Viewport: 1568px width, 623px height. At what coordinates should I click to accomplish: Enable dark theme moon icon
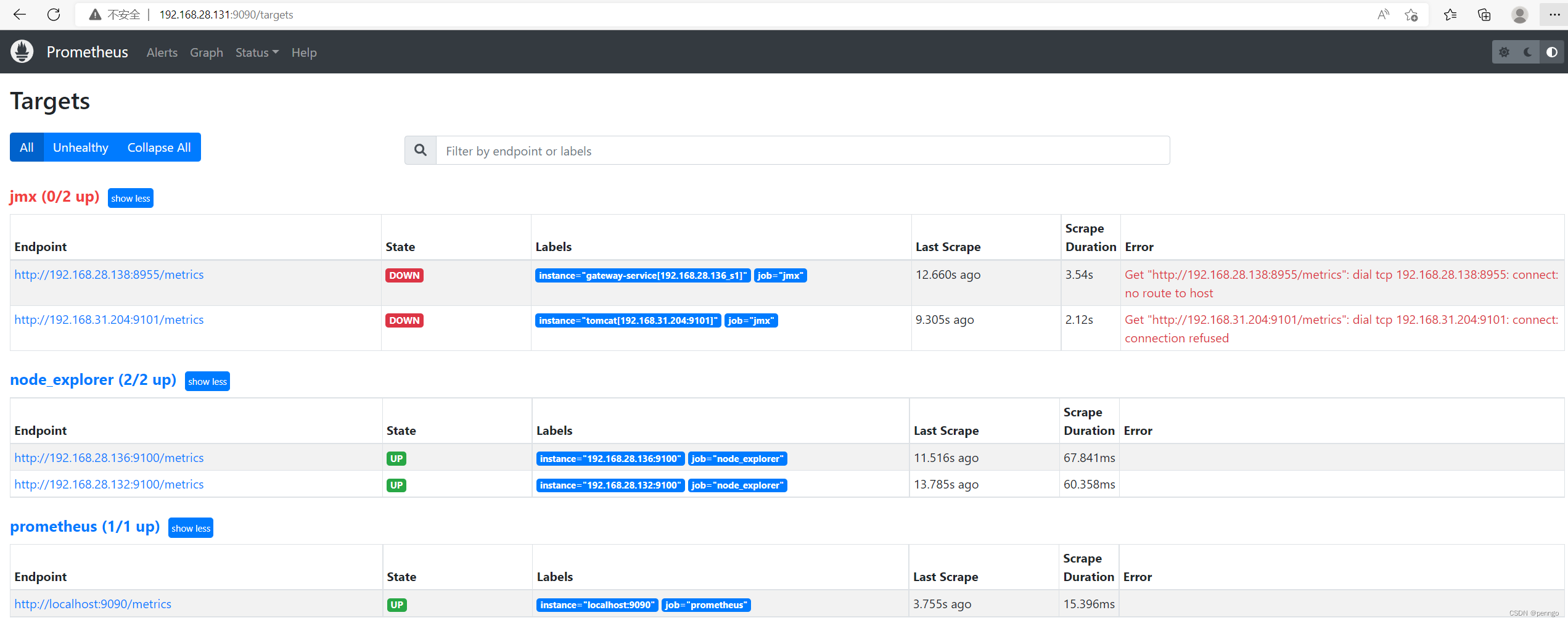pos(1527,52)
